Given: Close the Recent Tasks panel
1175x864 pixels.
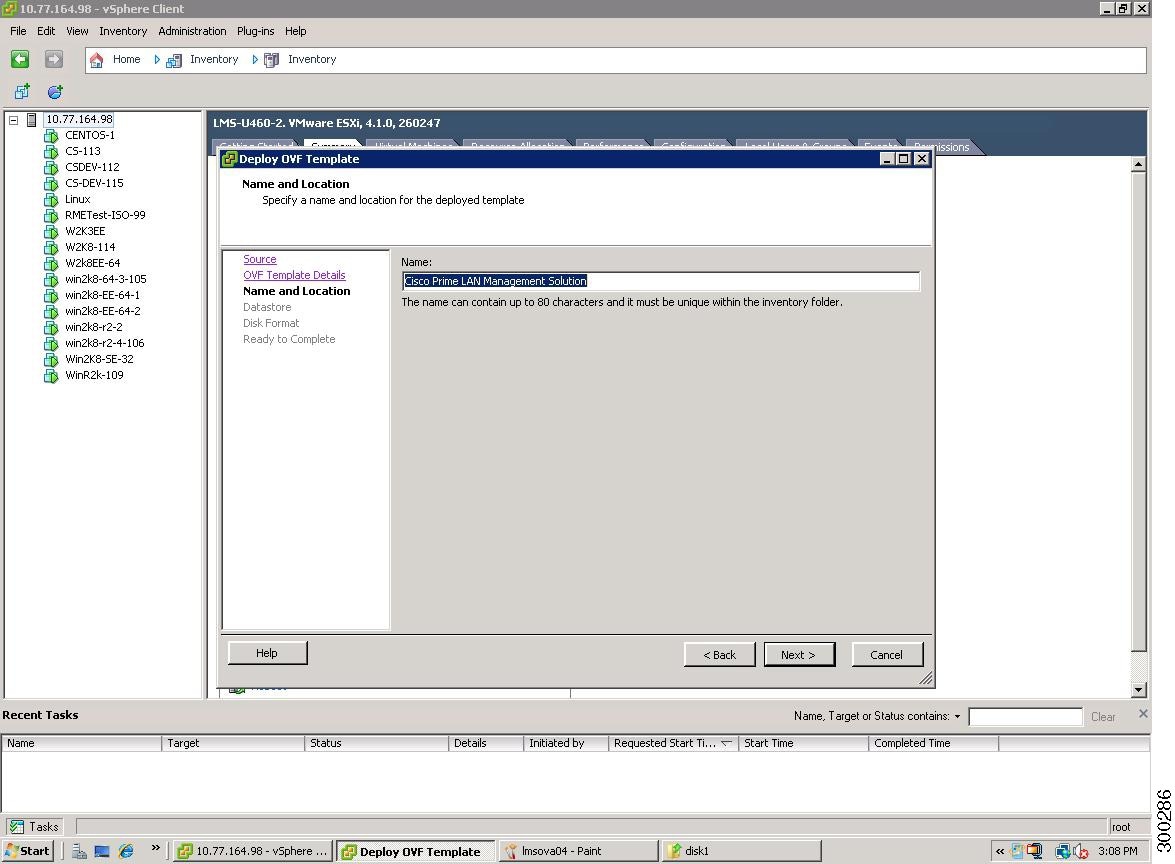Looking at the screenshot, I should pyautogui.click(x=1143, y=713).
